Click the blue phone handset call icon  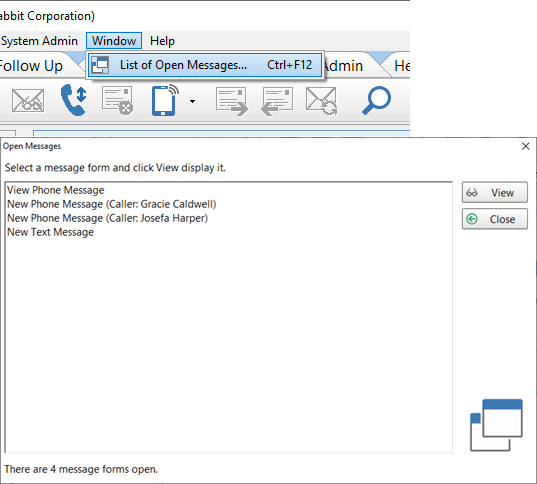(x=73, y=100)
